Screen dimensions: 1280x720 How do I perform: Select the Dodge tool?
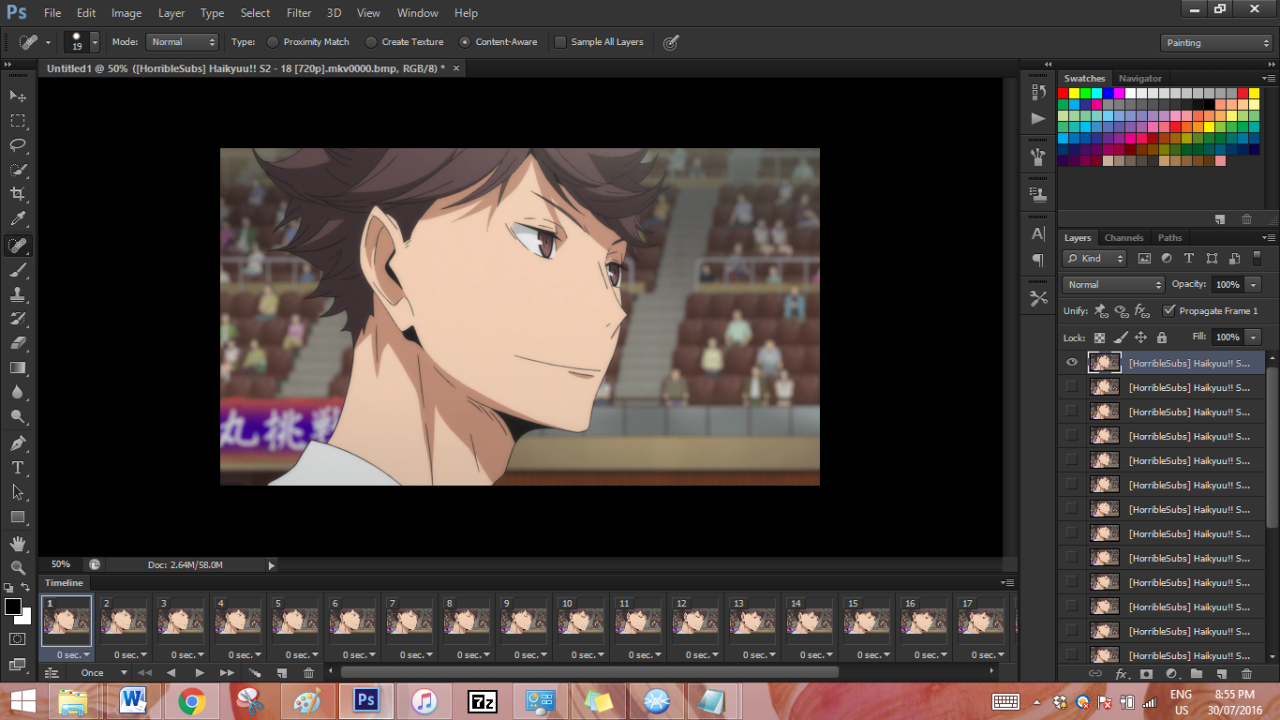(x=18, y=417)
